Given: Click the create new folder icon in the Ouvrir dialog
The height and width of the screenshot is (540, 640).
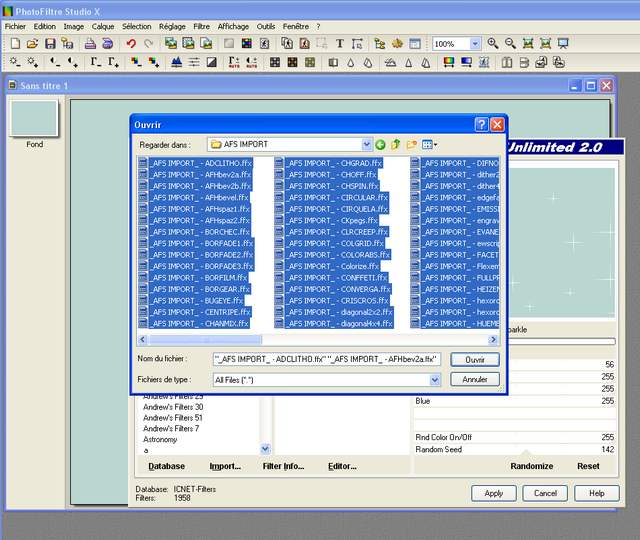Looking at the screenshot, I should click(x=411, y=144).
